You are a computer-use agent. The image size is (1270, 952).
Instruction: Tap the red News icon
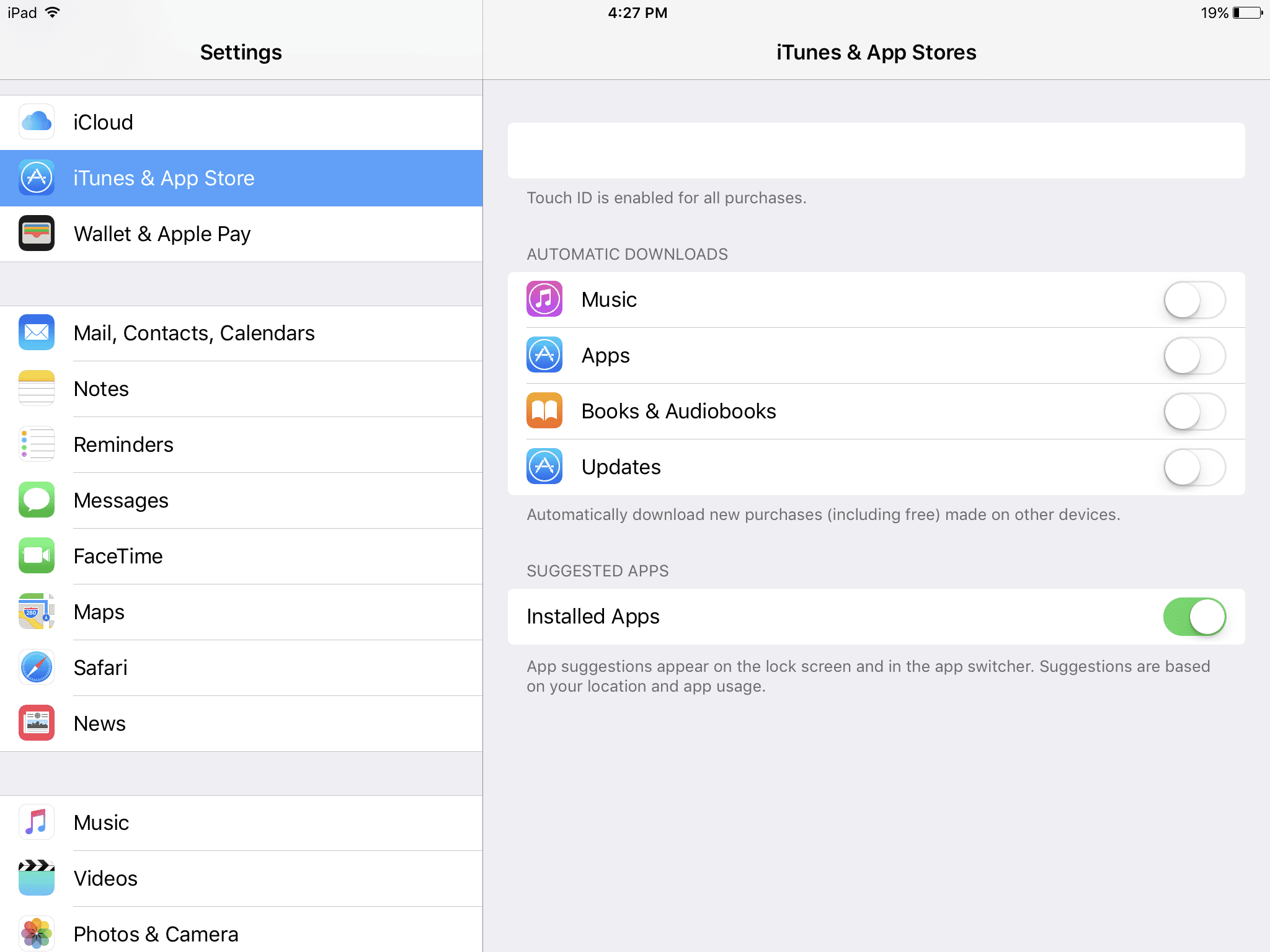37,723
